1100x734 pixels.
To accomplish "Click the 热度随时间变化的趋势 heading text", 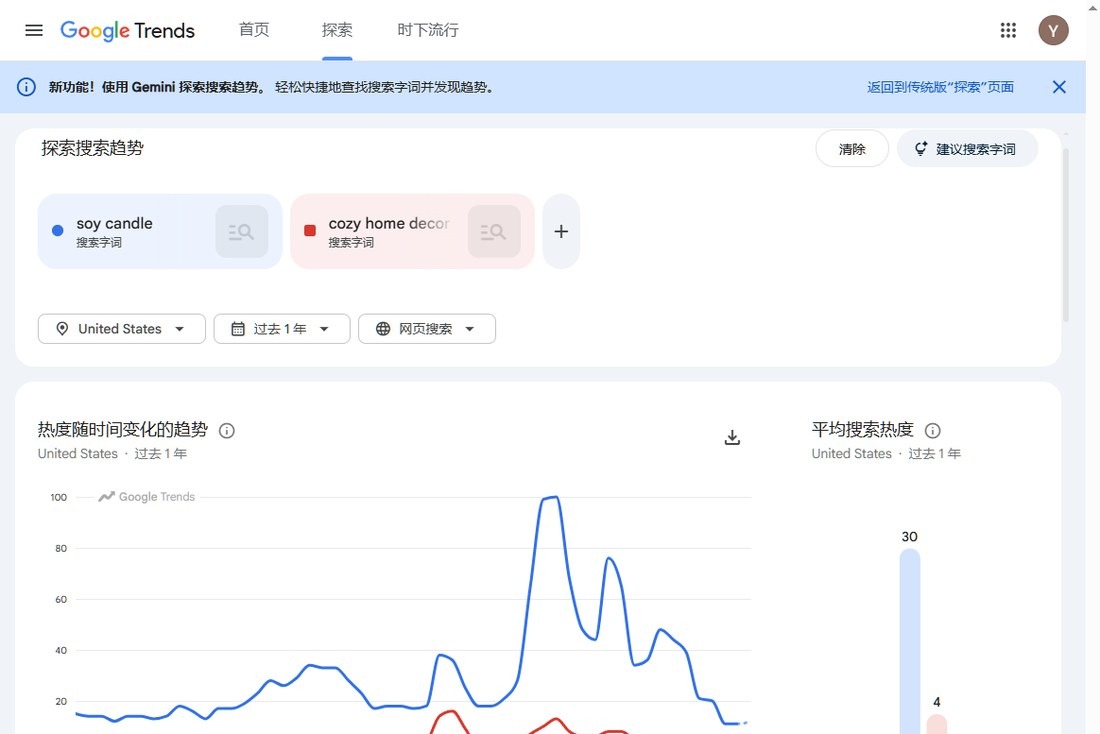I will (x=123, y=429).
